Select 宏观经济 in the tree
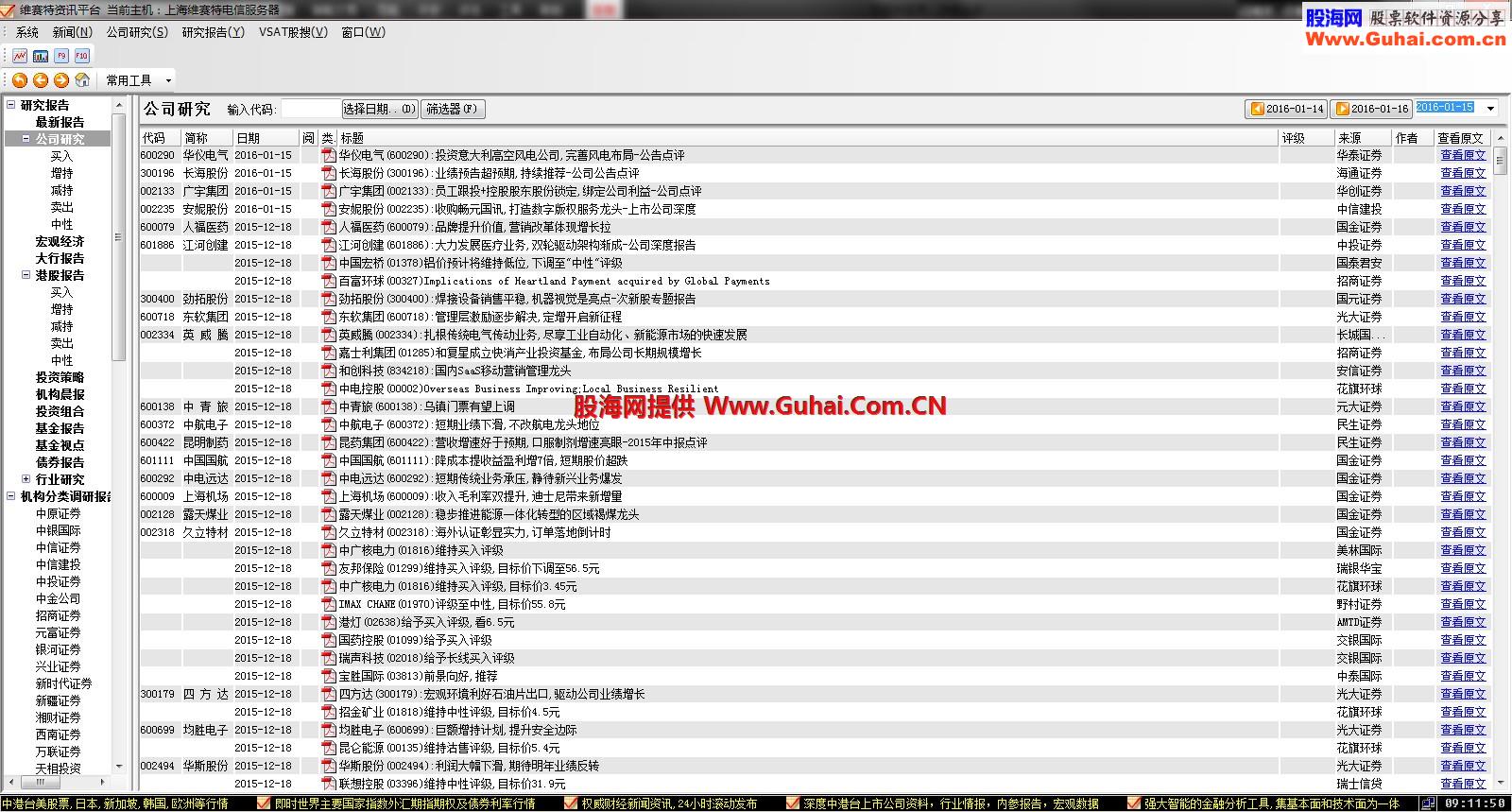This screenshot has height=812, width=1512. click(60, 241)
